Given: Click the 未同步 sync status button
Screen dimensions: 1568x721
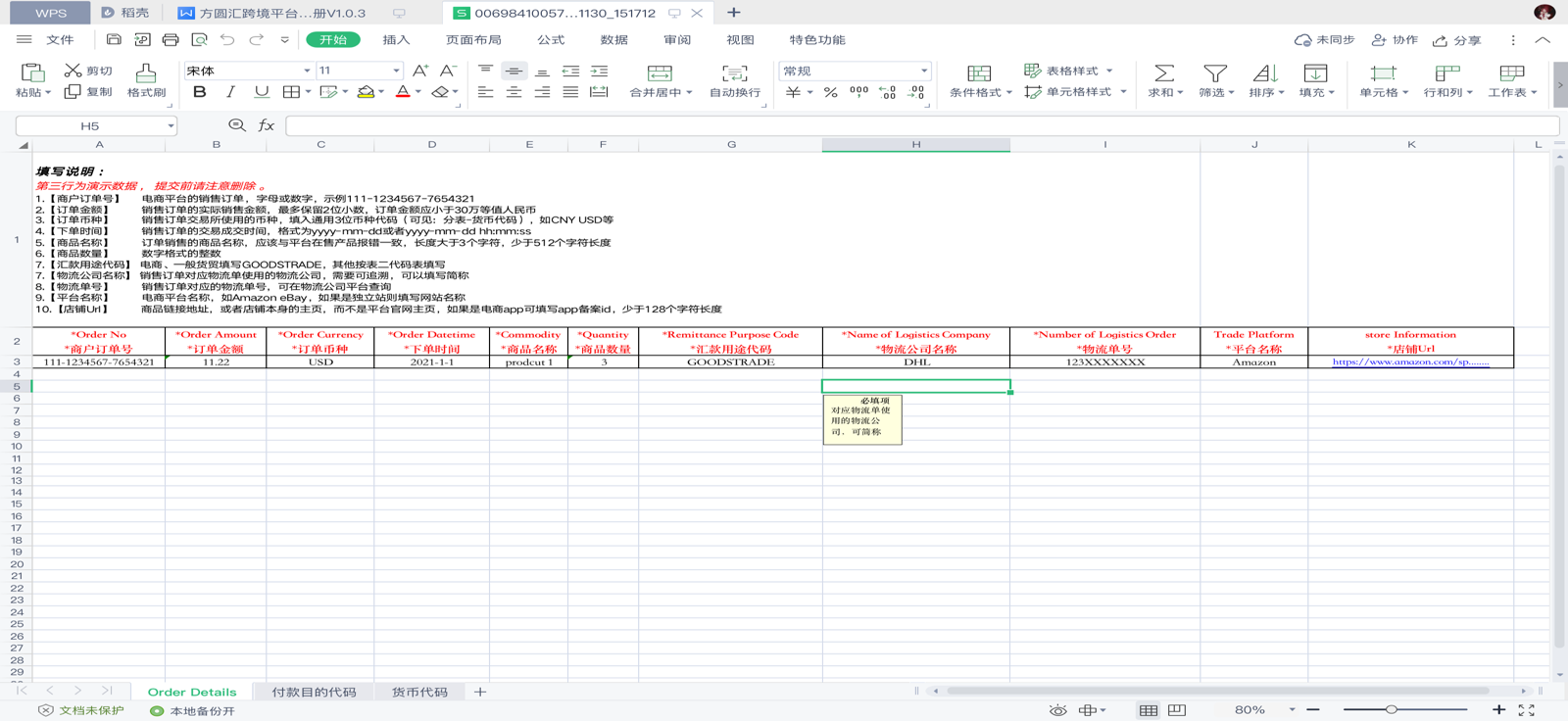Looking at the screenshot, I should coord(1324,40).
